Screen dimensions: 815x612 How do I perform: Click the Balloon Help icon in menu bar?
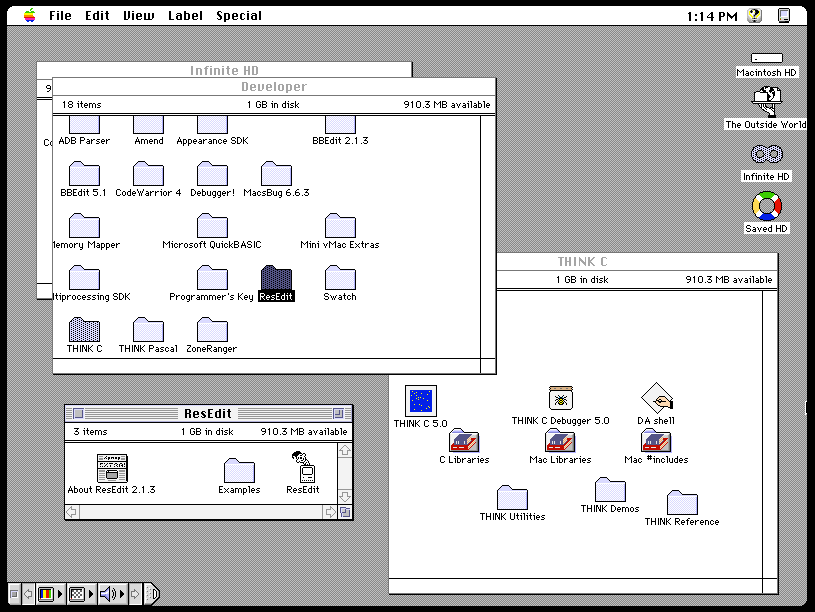(753, 15)
